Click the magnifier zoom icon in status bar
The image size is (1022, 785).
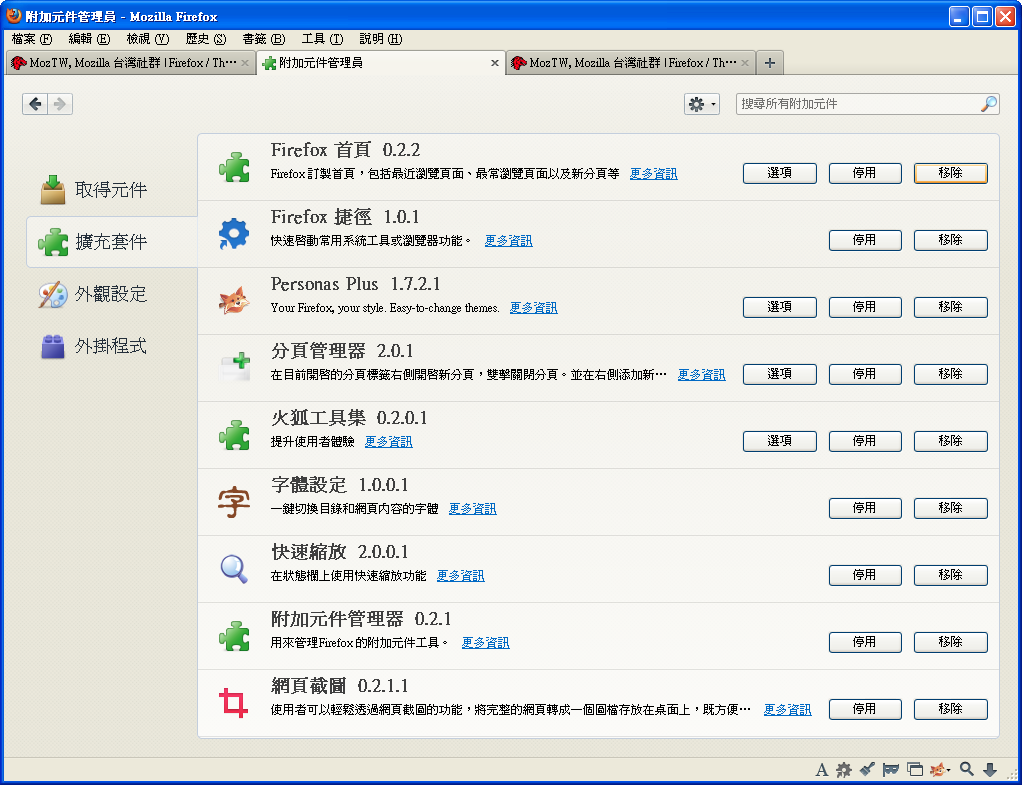pyautogui.click(x=967, y=769)
